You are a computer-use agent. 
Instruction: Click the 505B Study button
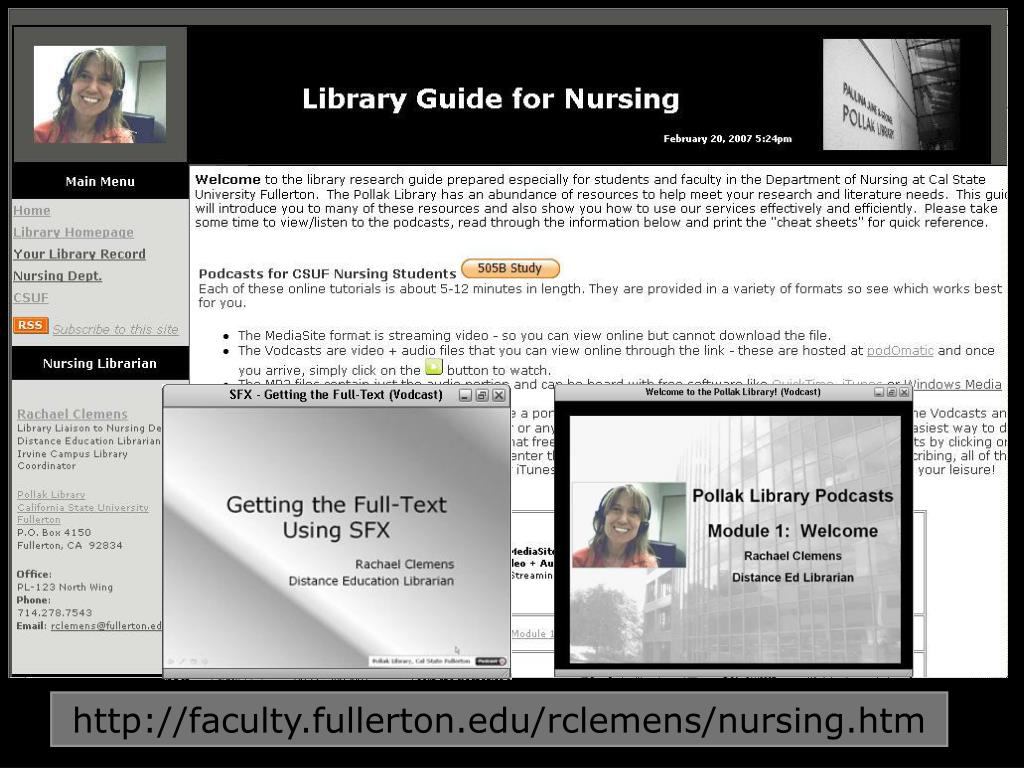[x=510, y=268]
